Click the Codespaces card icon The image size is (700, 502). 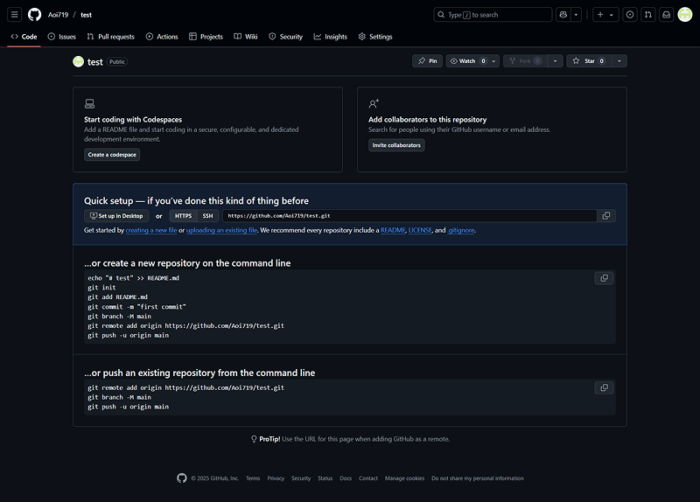(x=90, y=104)
